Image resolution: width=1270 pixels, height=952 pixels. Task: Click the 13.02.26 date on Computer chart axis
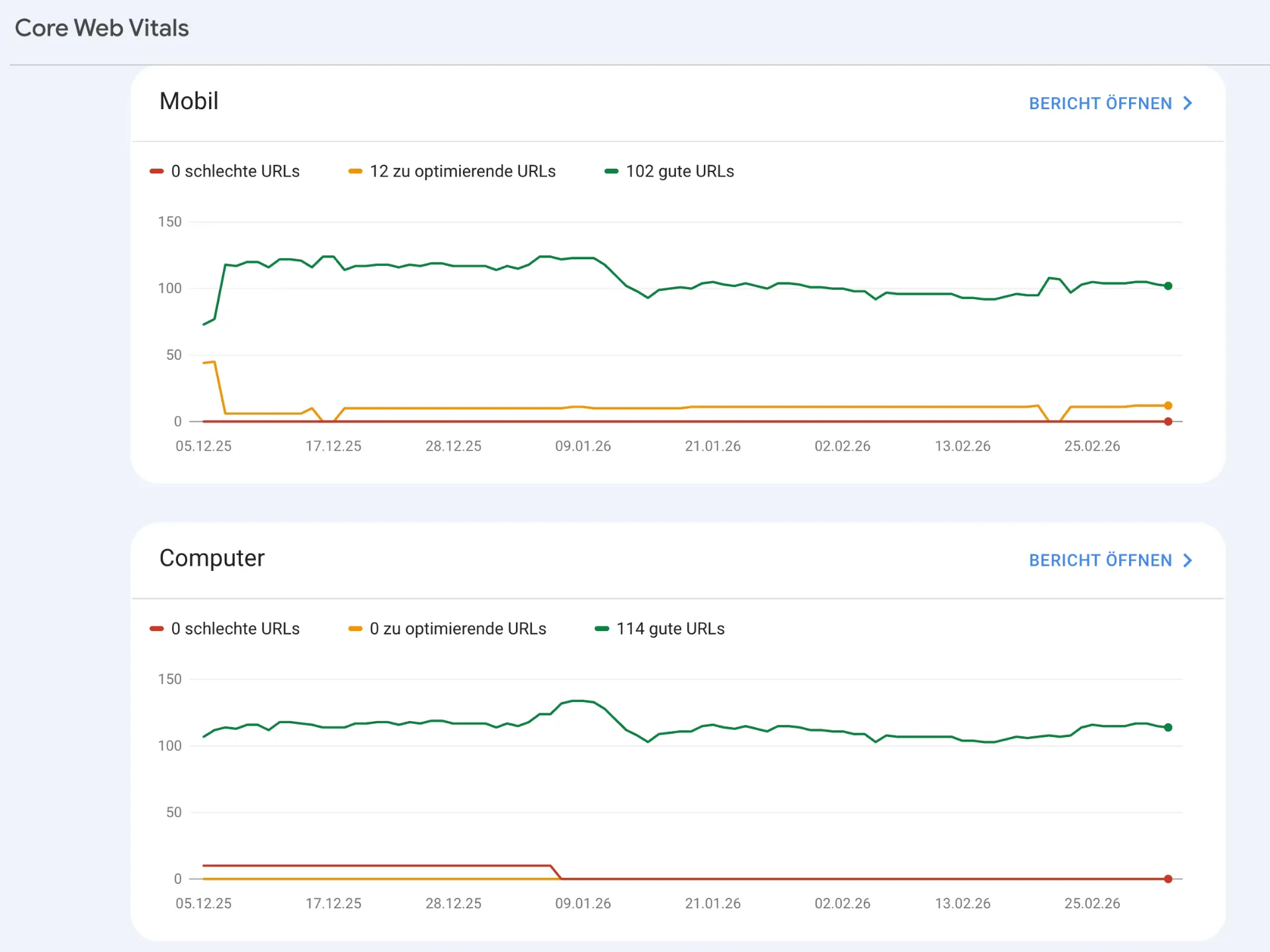coord(962,903)
